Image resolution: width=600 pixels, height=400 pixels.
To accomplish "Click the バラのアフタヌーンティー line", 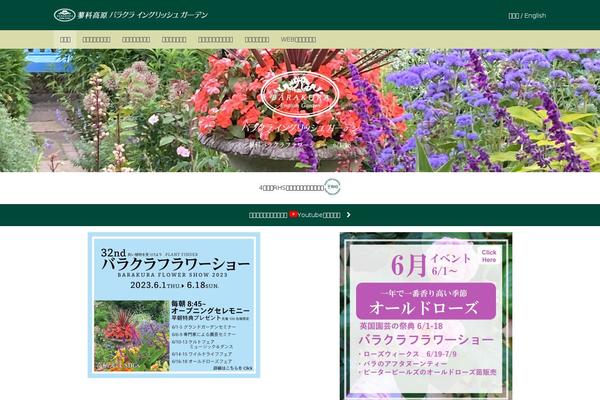I will coord(404,364).
